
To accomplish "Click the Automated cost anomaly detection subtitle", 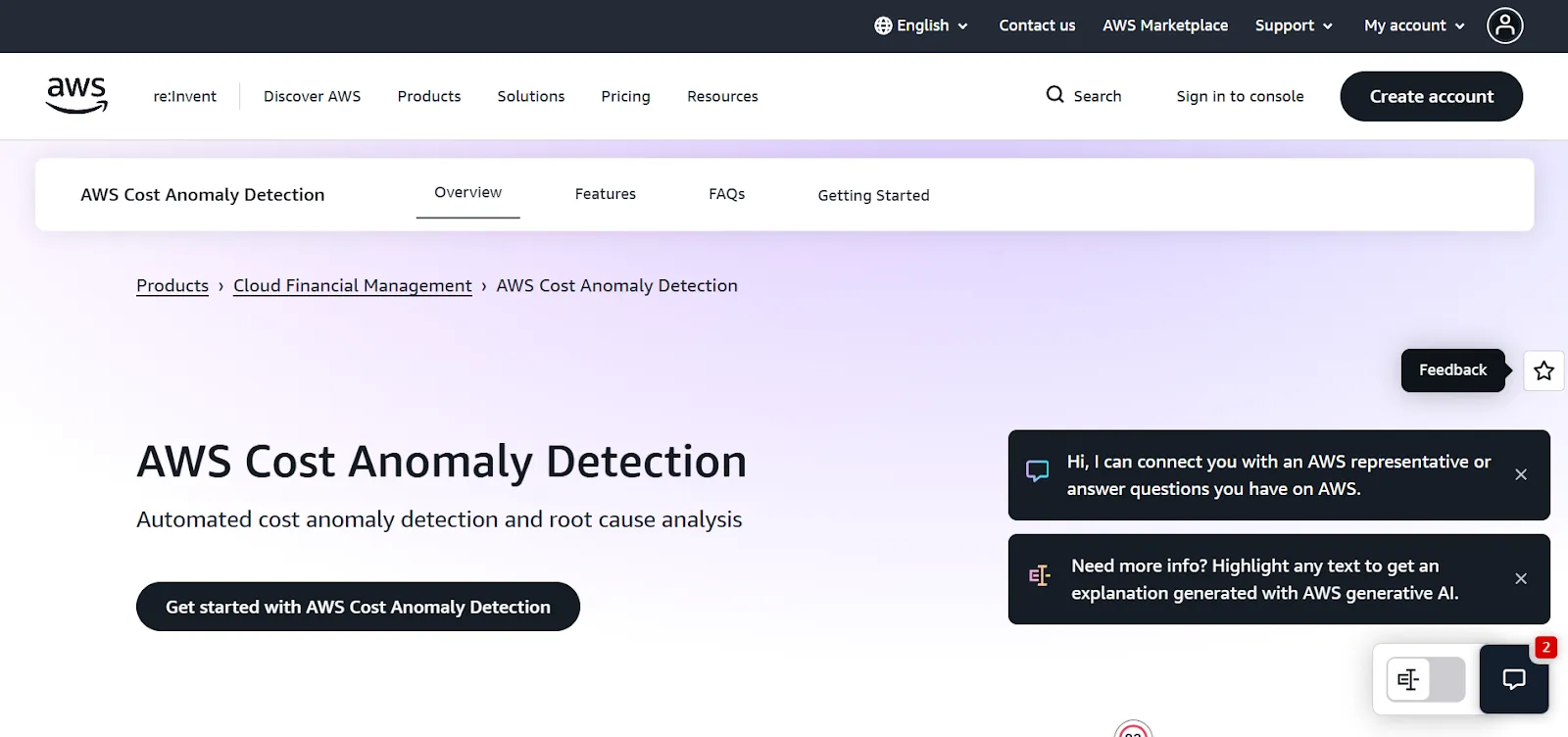I will (439, 519).
